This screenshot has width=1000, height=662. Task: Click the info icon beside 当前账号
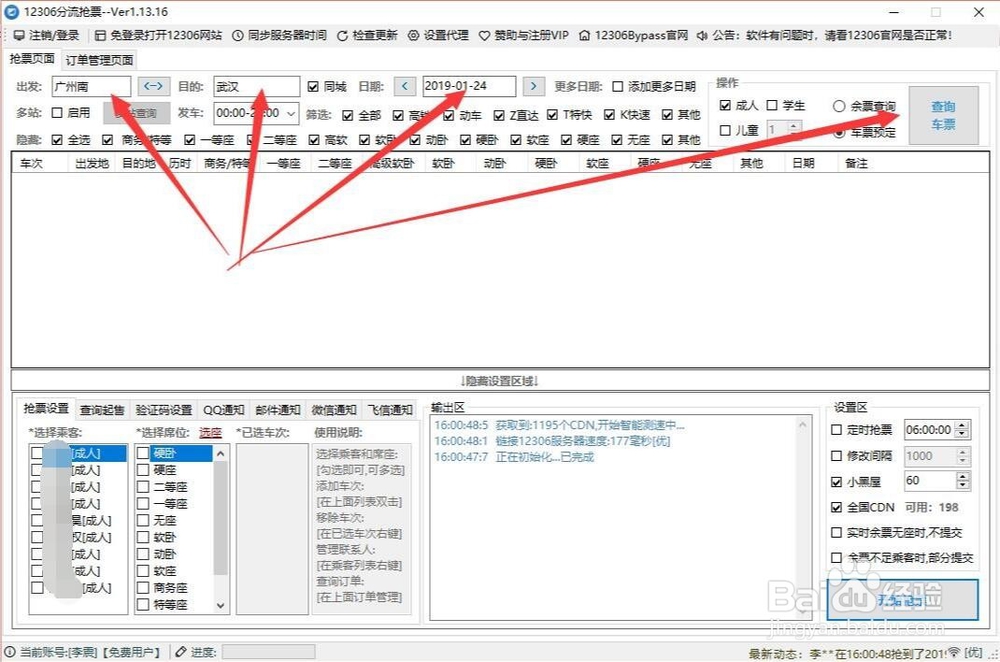(10, 652)
